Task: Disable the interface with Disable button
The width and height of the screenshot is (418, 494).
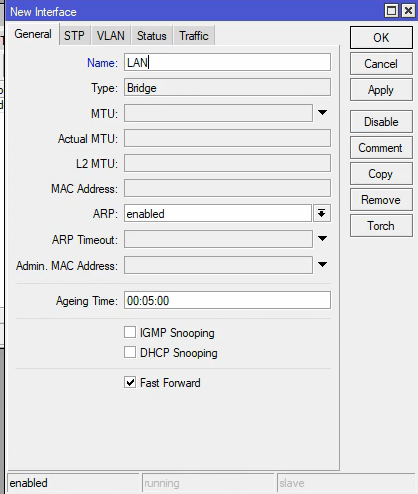Action: (x=381, y=122)
